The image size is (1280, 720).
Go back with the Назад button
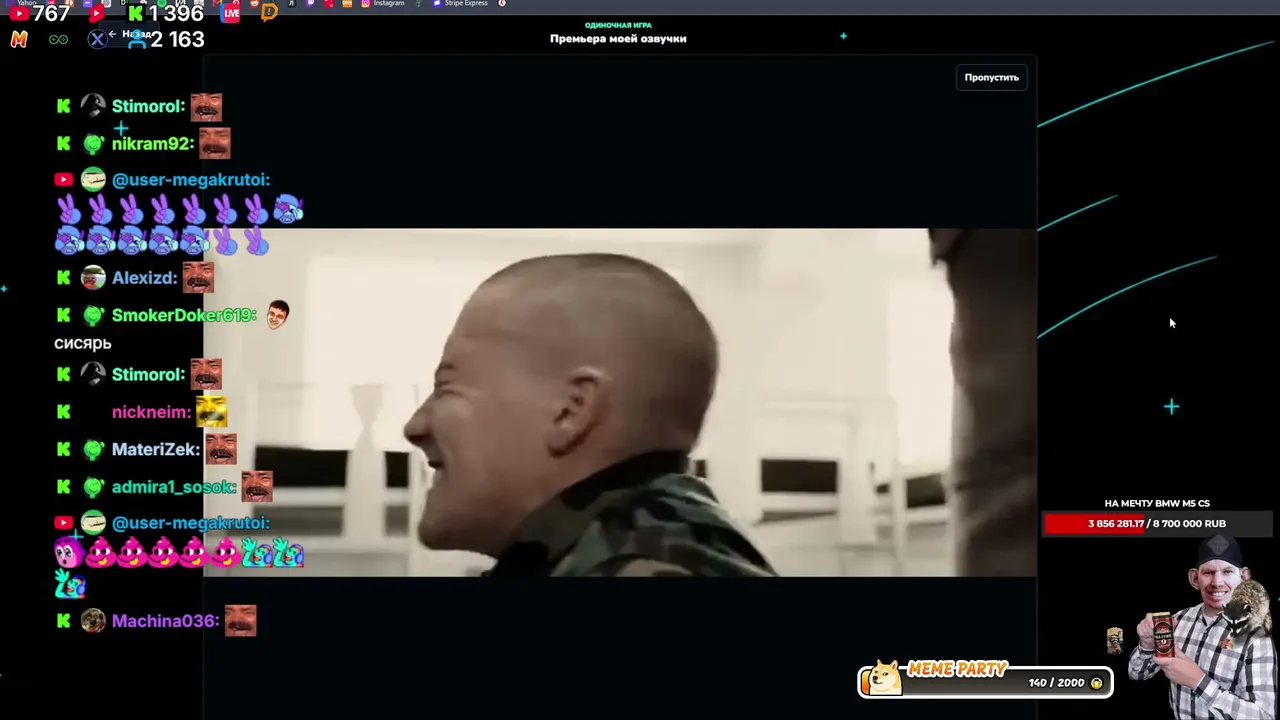pyautogui.click(x=131, y=34)
